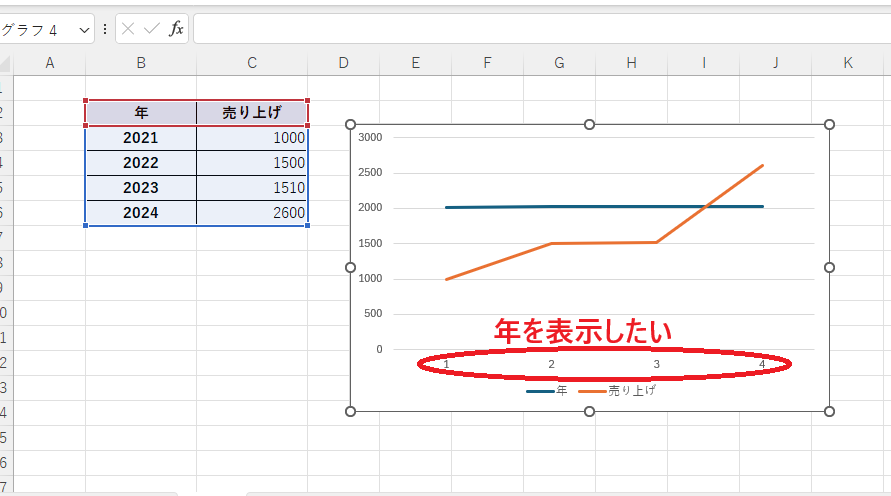Viewport: 891px width, 496px height.
Task: Click the chart's bottom-left resize handle
Action: pyautogui.click(x=351, y=411)
